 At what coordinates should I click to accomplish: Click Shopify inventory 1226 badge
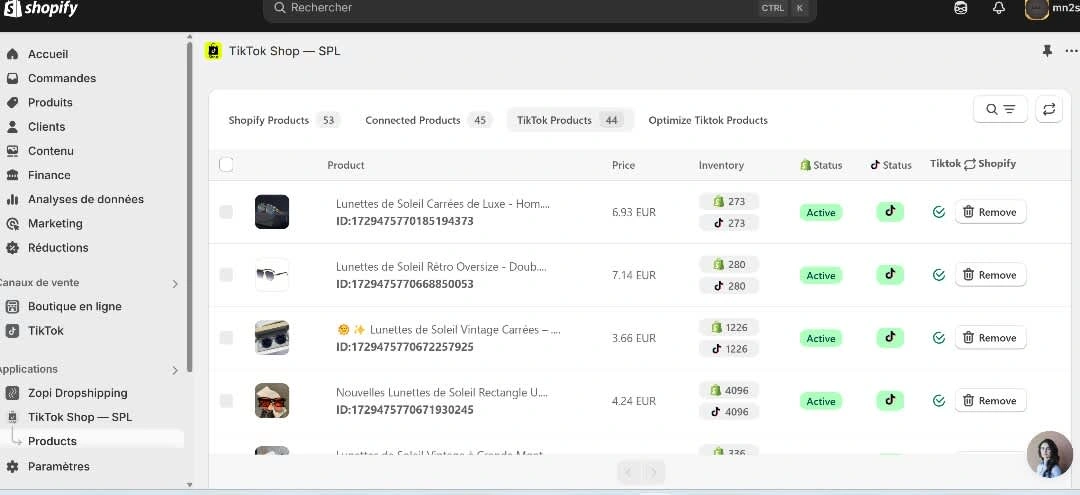[729, 327]
